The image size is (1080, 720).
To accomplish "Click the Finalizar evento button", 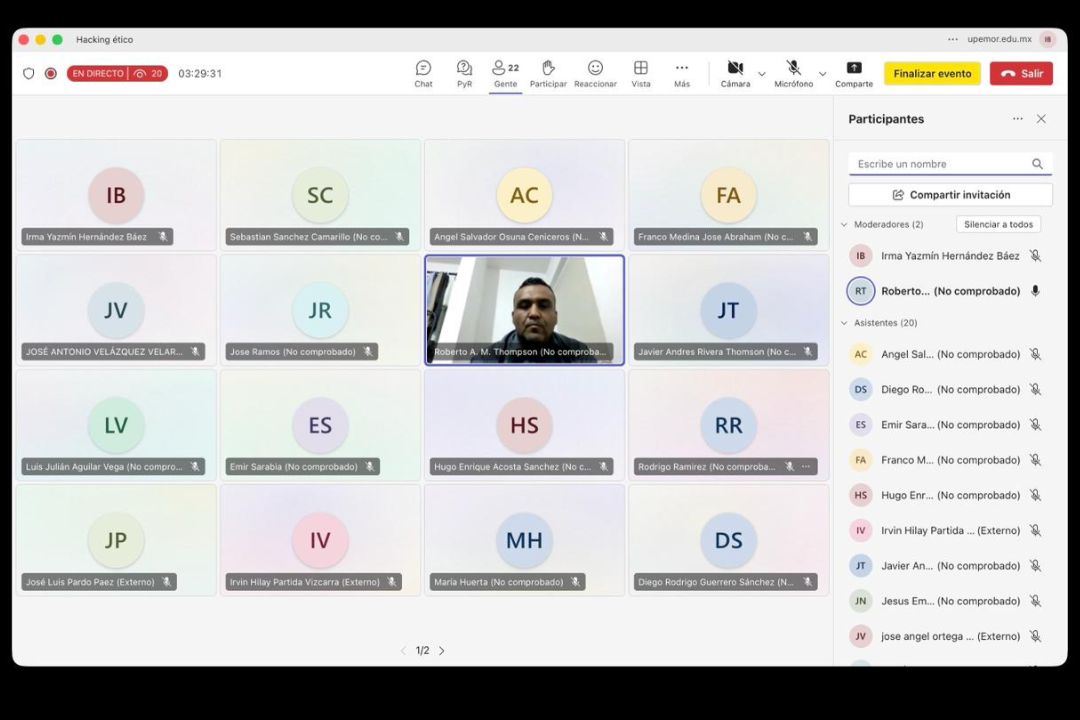I will click(932, 74).
